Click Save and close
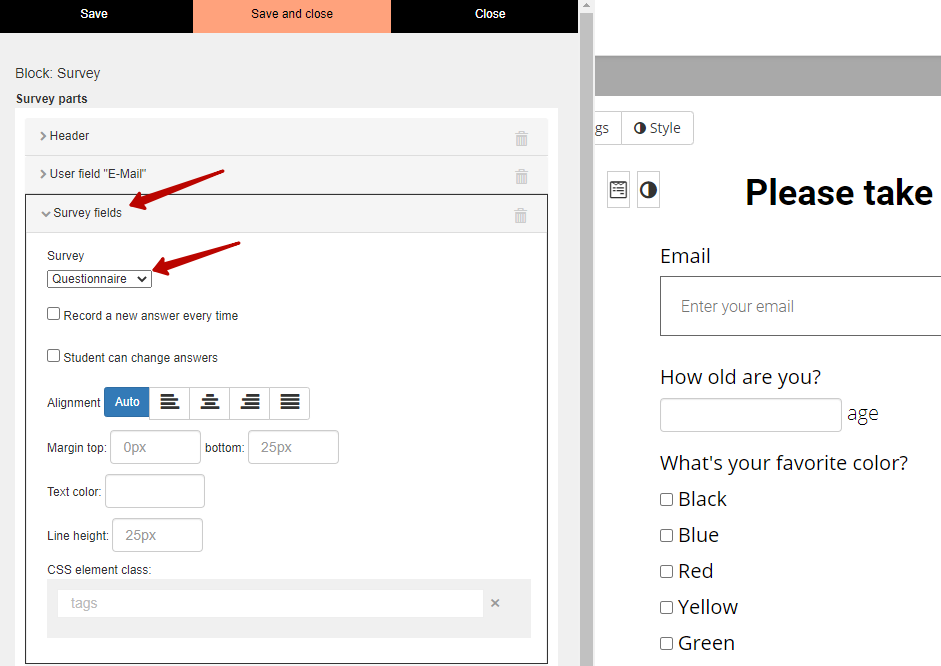Screen dimensions: 941x666 292,14
